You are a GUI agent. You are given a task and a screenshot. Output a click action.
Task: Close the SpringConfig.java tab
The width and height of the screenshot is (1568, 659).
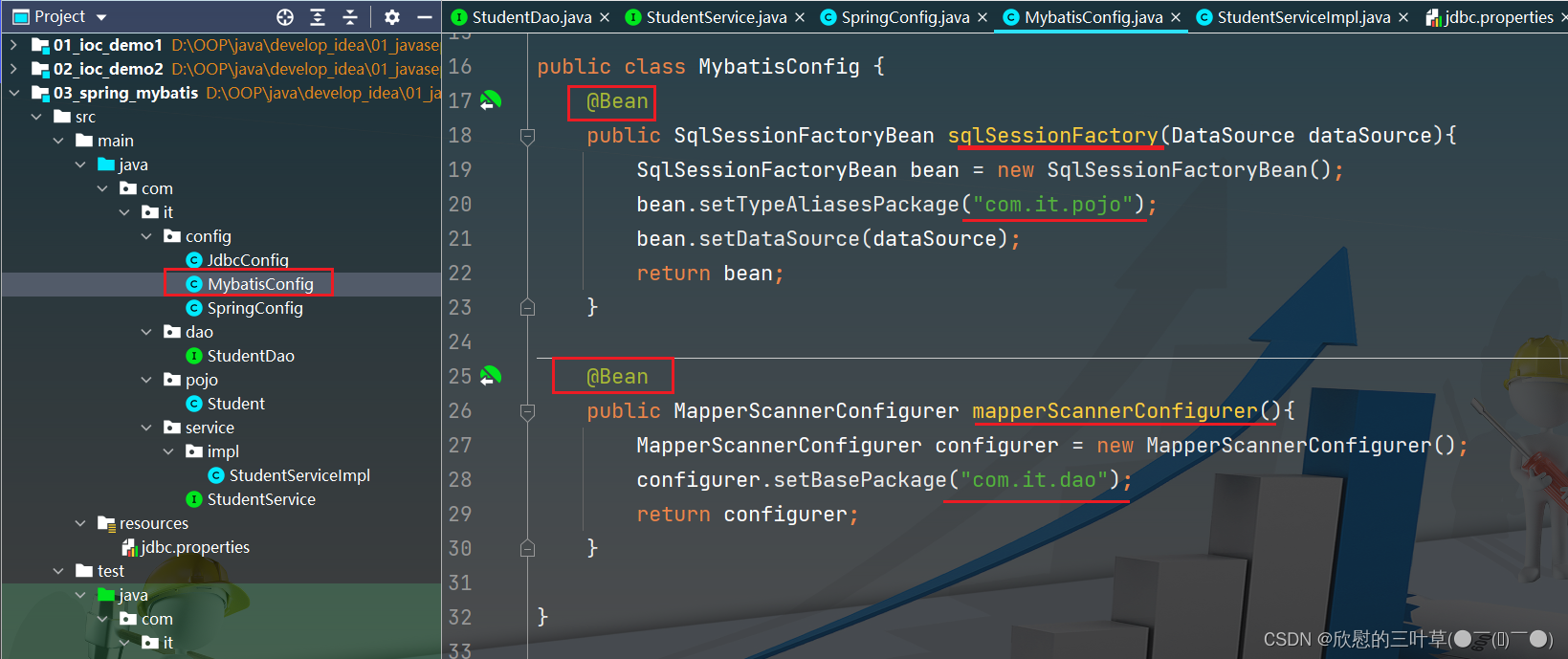983,17
